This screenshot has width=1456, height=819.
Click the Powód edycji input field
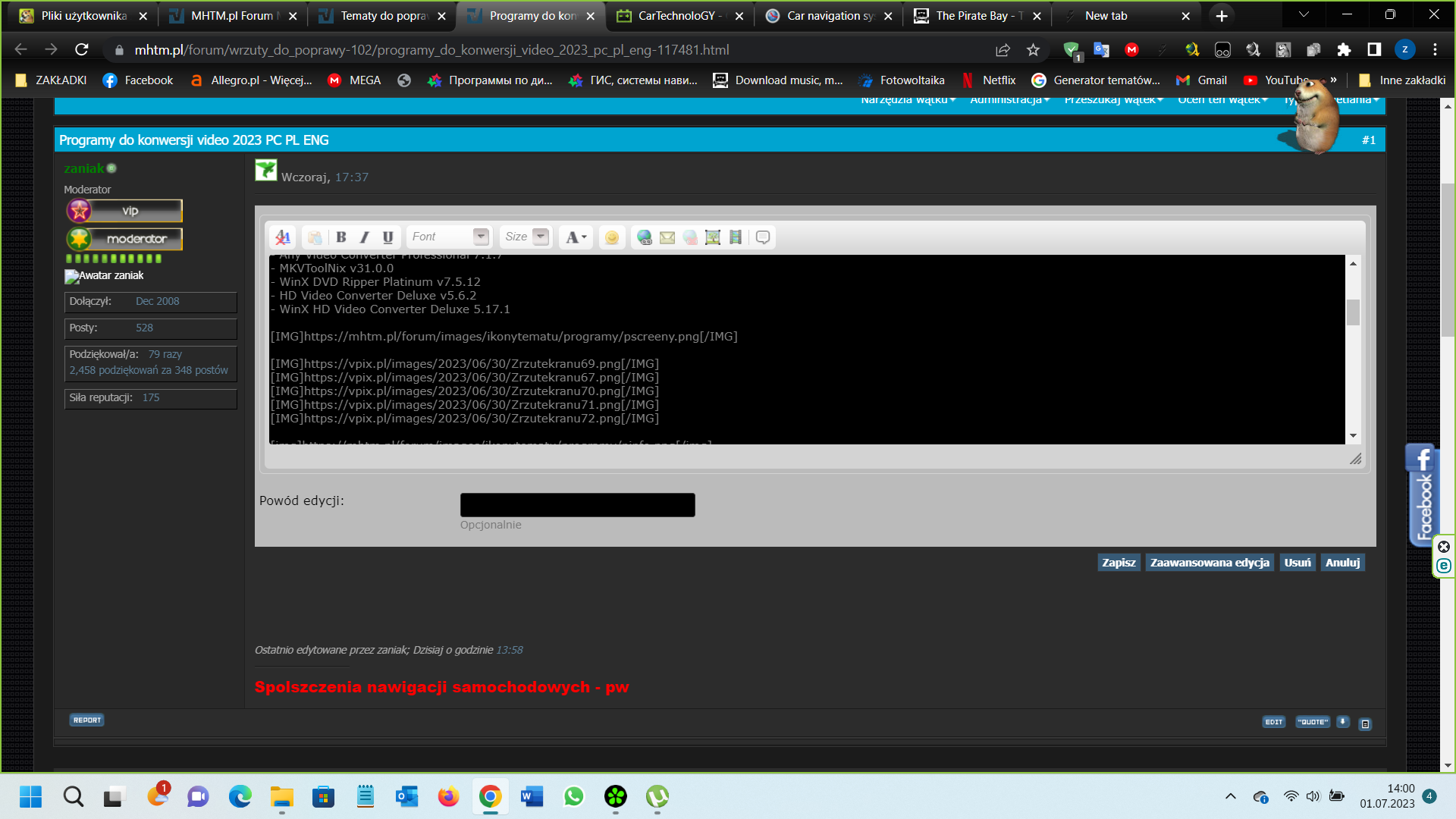pyautogui.click(x=577, y=505)
